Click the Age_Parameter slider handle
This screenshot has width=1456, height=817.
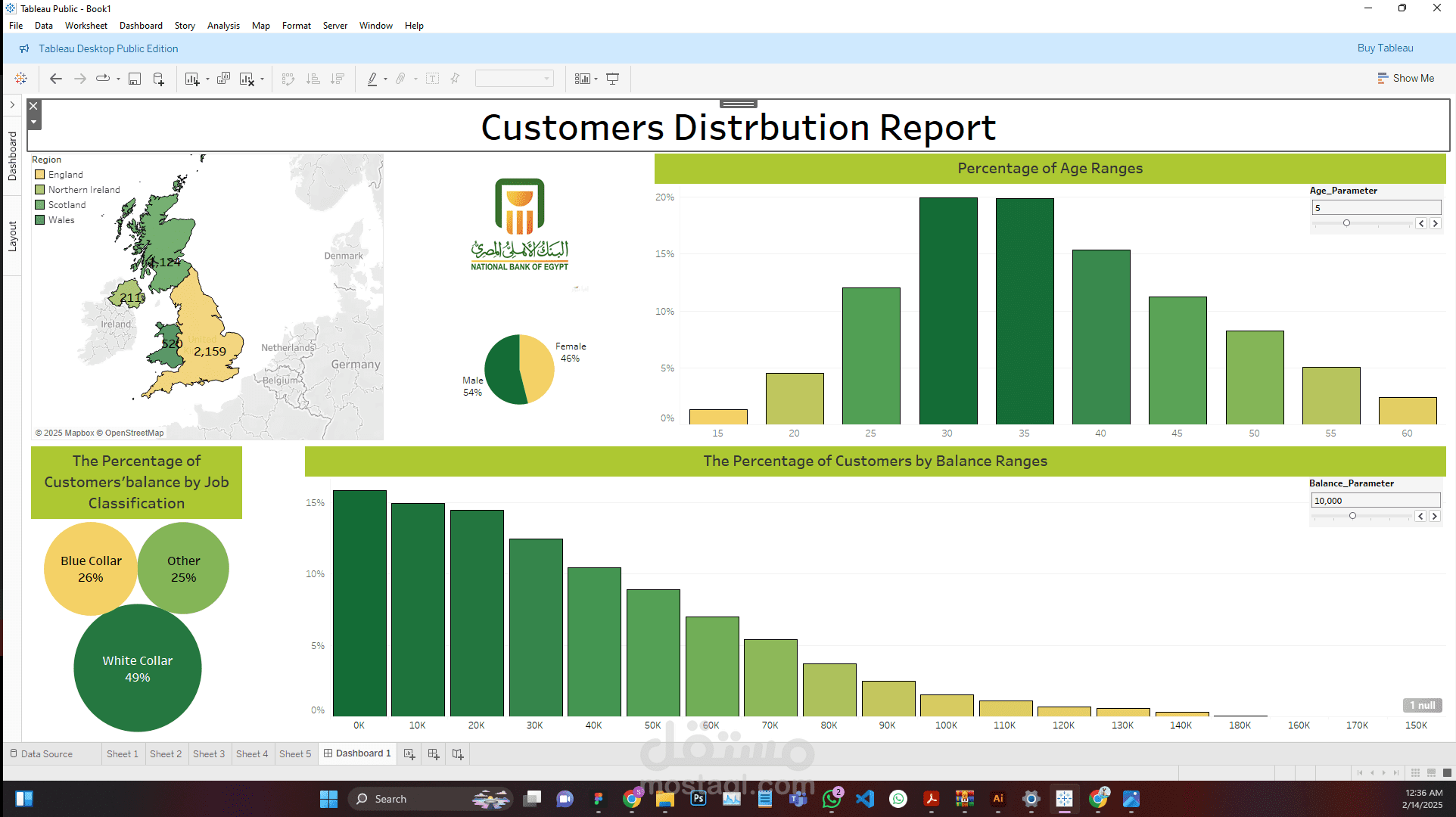(1346, 223)
